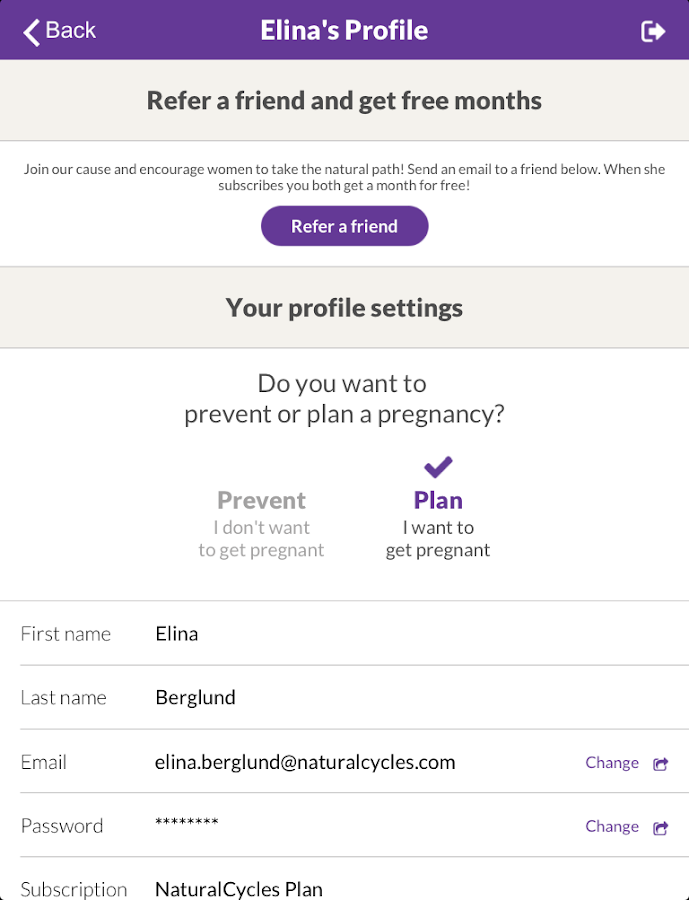The width and height of the screenshot is (689, 900).
Task: Tap the 'I don't want to get pregnant' text
Action: click(x=261, y=539)
